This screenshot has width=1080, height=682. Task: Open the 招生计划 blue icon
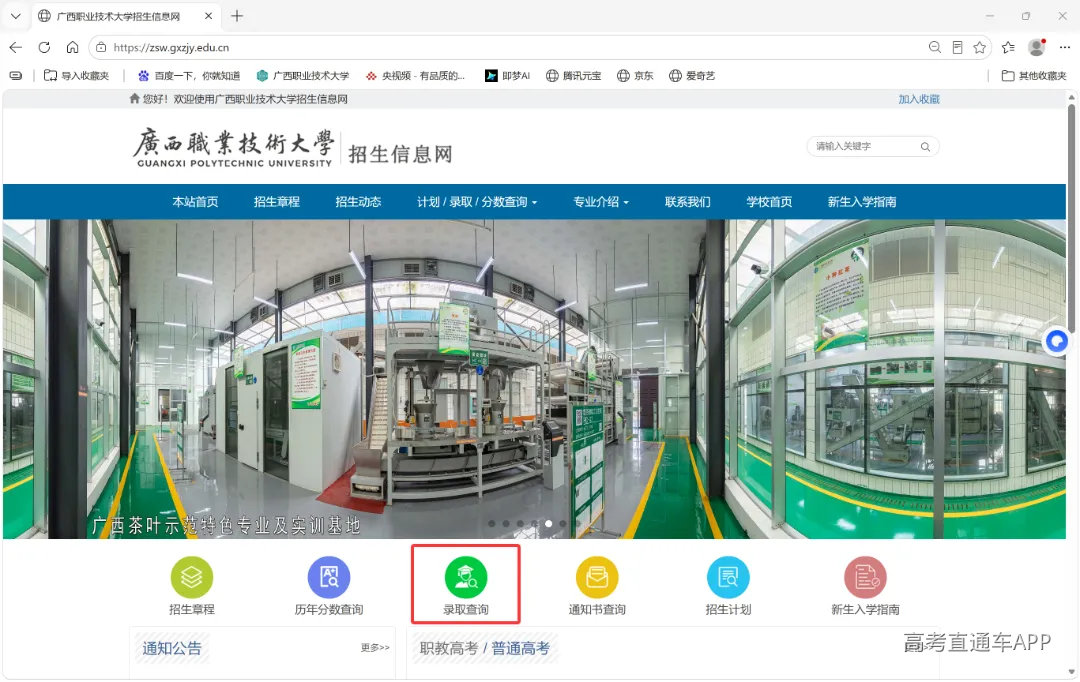[728, 577]
